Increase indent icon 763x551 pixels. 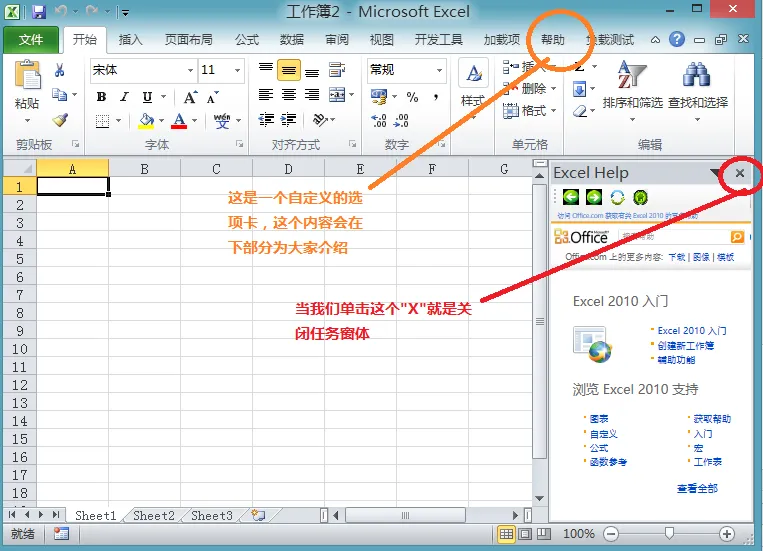click(289, 119)
